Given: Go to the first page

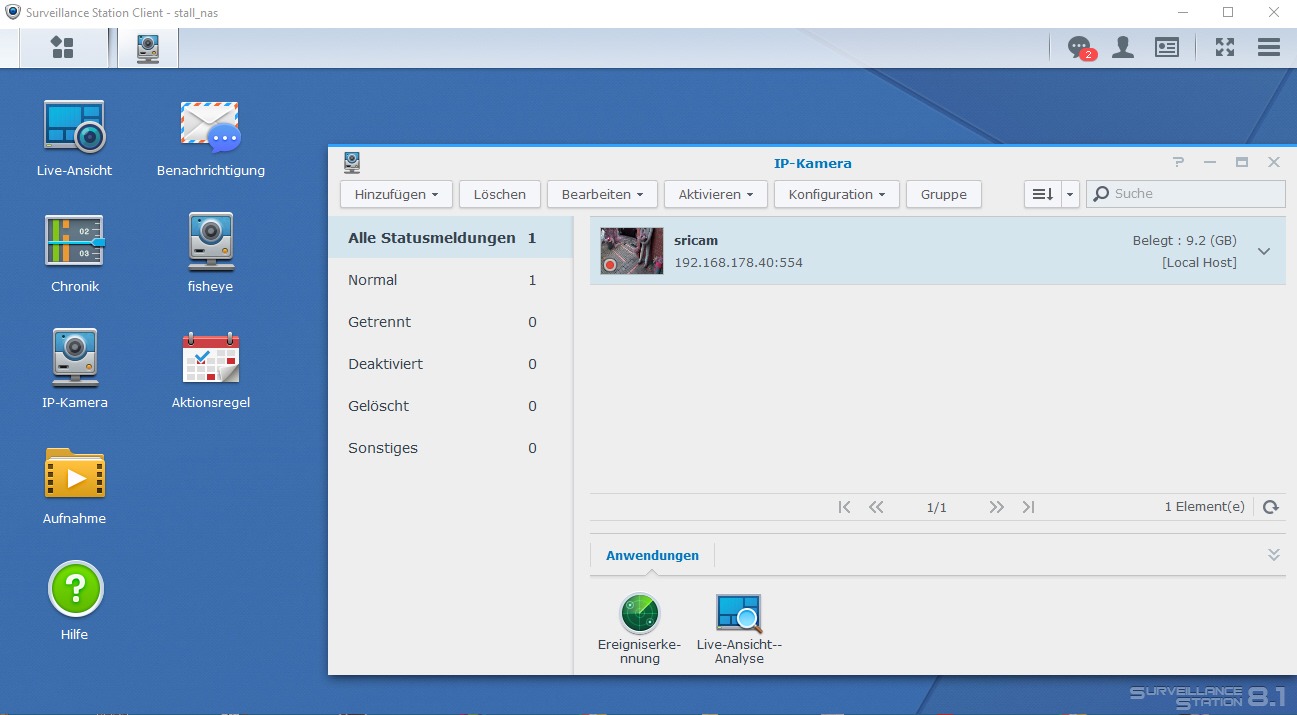Looking at the screenshot, I should click(x=845, y=507).
